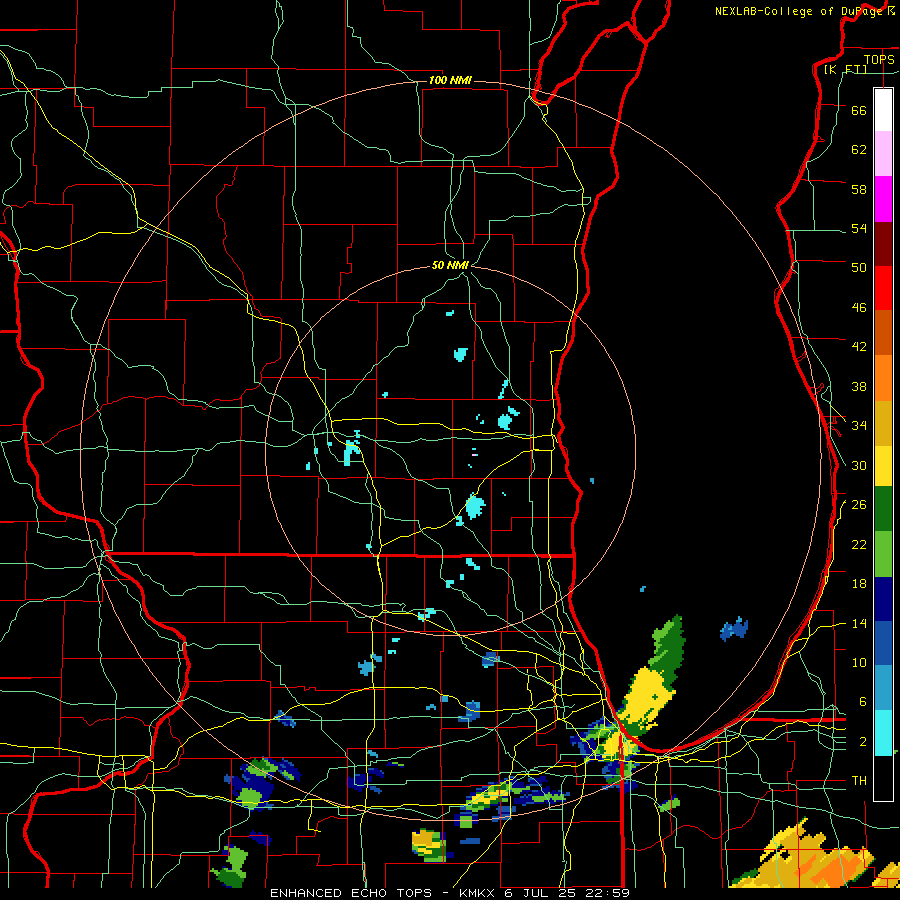Select the dark green legend swatch
This screenshot has height=900, width=900.
[x=883, y=509]
